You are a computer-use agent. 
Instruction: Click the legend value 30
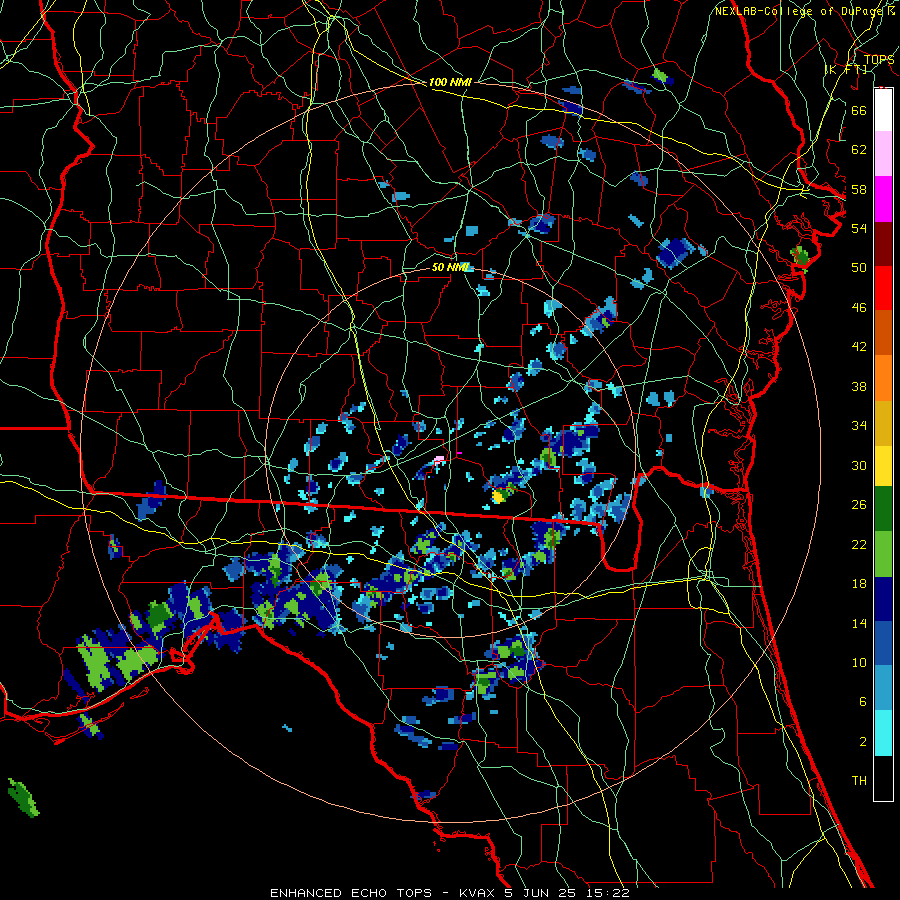[859, 465]
